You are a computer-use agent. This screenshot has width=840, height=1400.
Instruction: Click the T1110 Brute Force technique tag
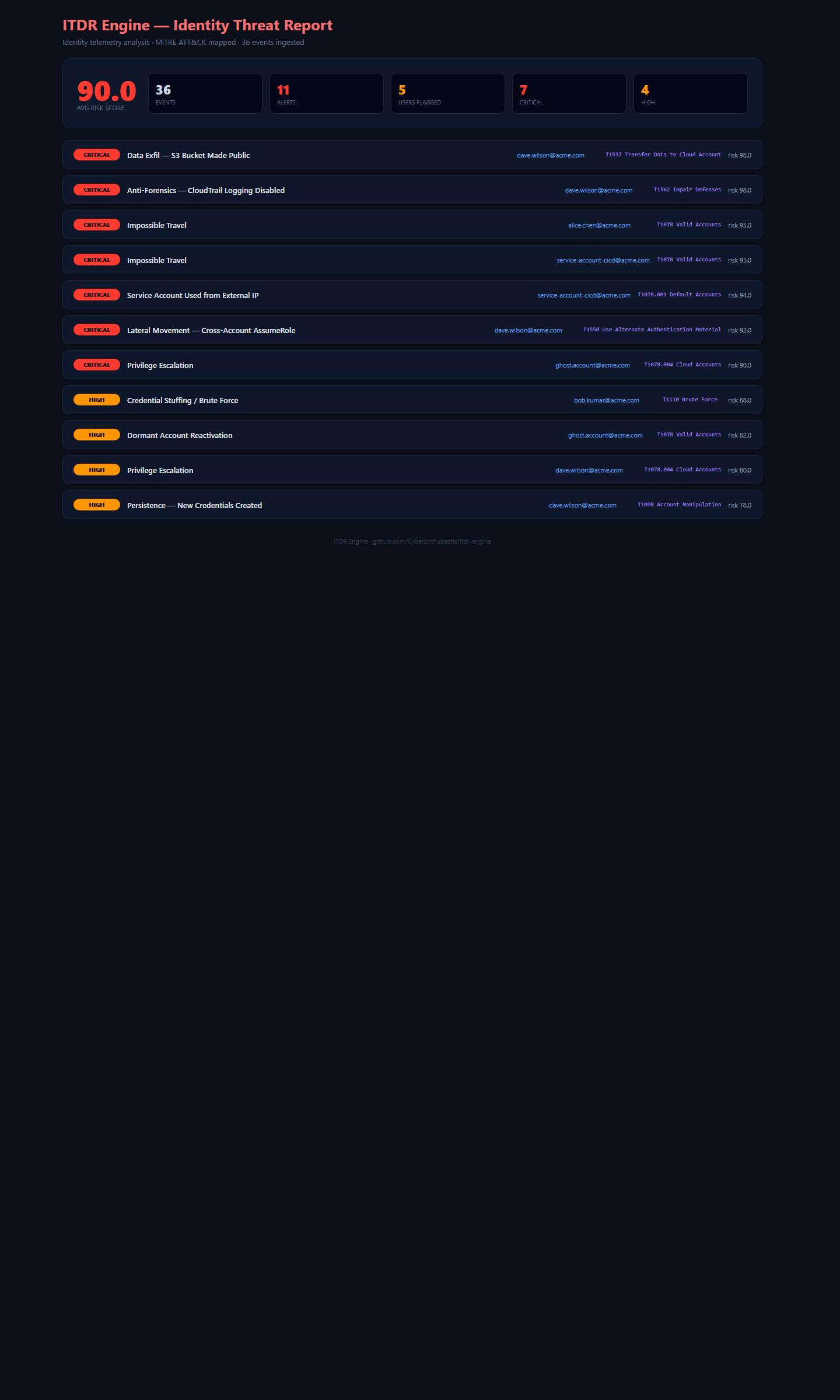pos(689,400)
